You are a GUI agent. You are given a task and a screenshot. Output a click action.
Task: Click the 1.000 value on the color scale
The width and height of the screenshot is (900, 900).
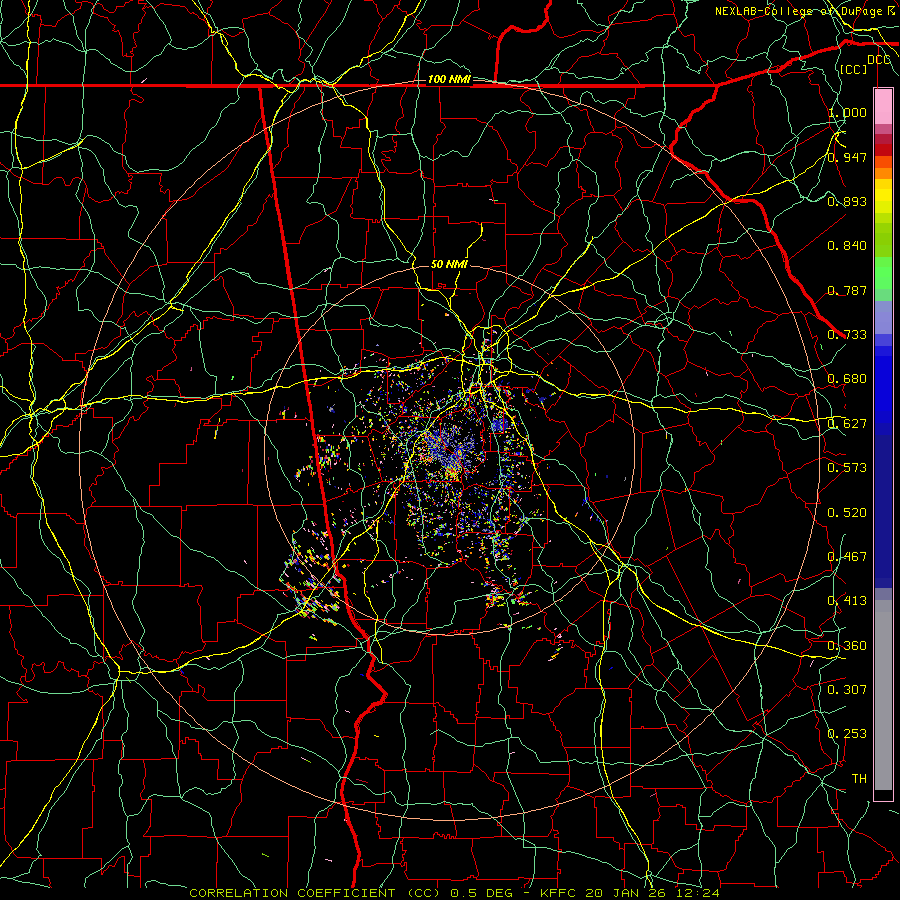(847, 112)
